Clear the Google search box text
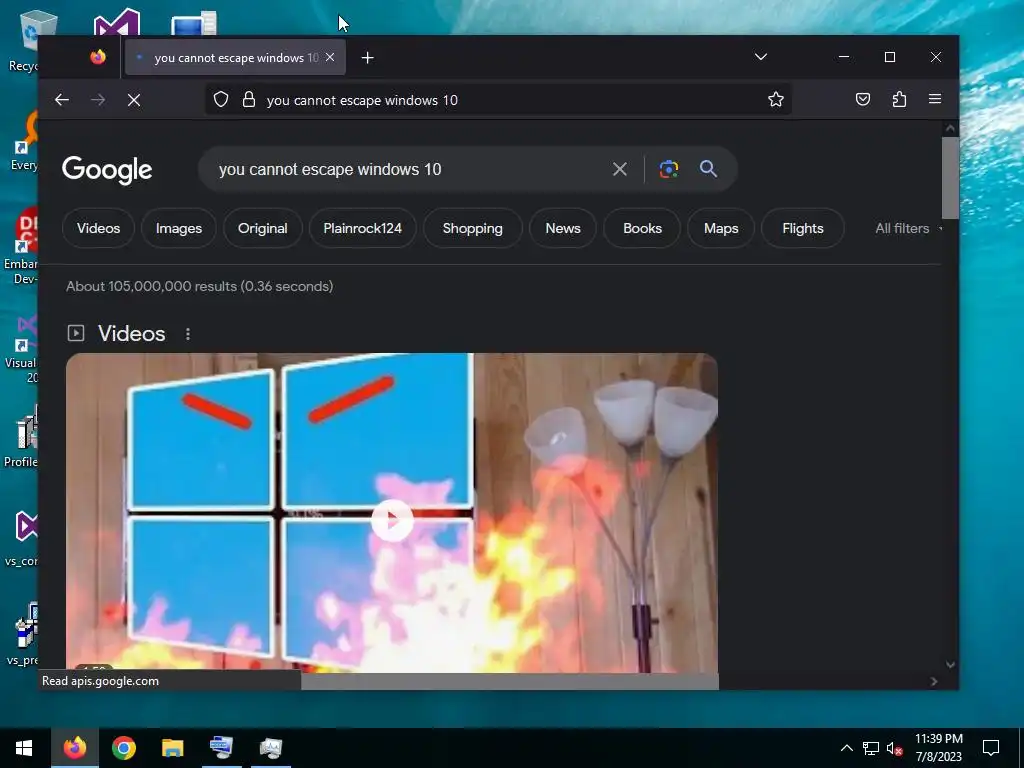 pos(620,170)
